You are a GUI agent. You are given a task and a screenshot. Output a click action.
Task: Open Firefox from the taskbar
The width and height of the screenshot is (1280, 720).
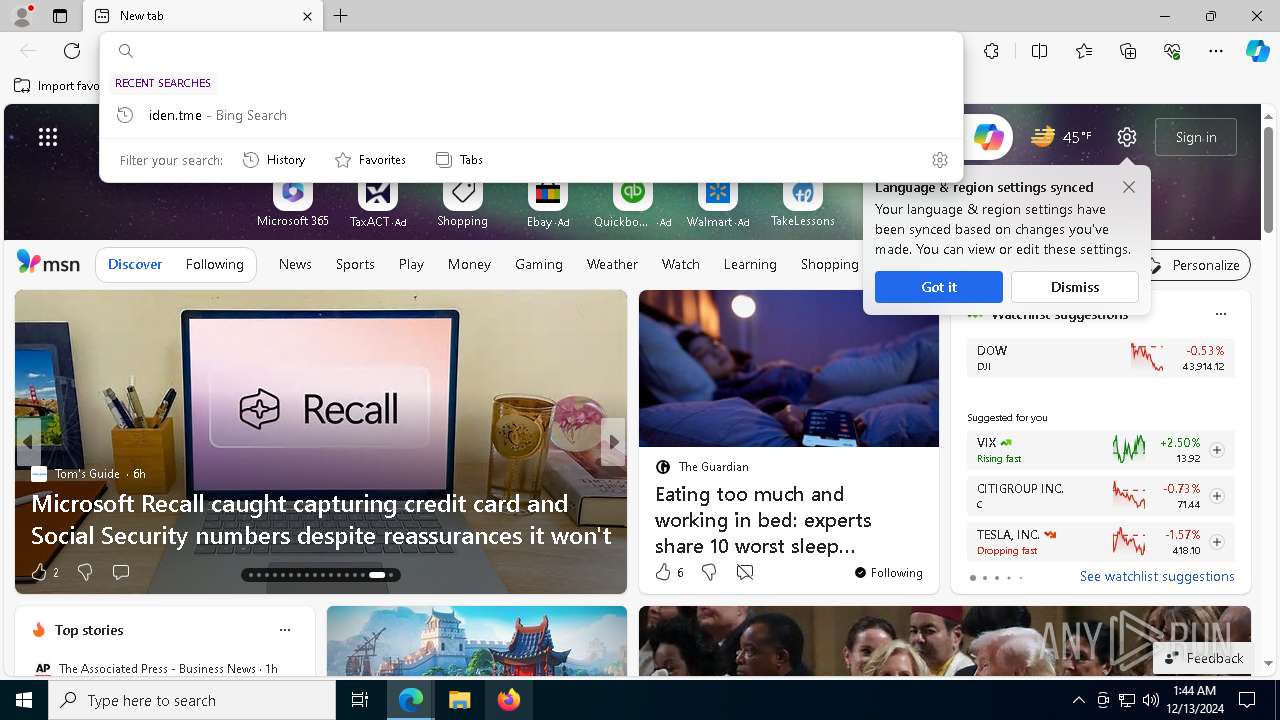click(509, 700)
